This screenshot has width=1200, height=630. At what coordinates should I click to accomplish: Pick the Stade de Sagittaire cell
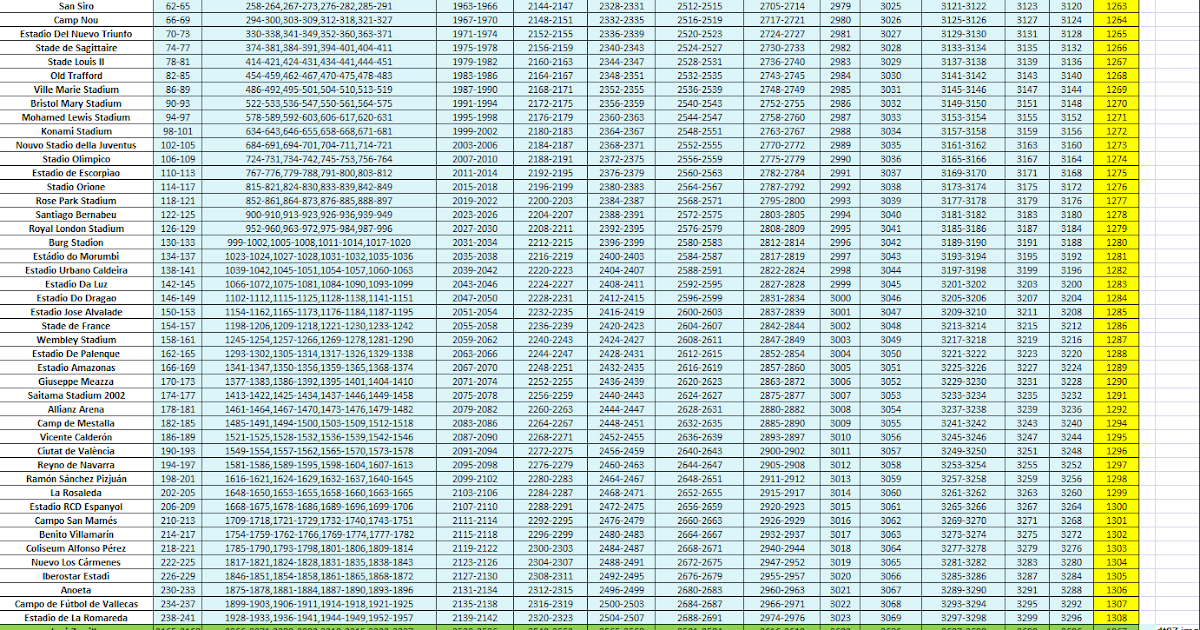point(77,47)
